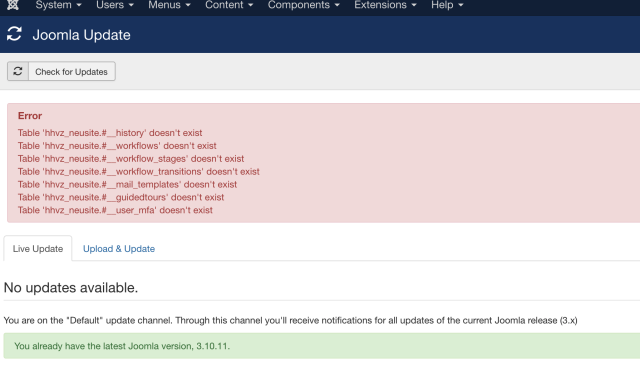Click the Joomla logo icon
The height and width of the screenshot is (380, 640).
click(x=13, y=4)
